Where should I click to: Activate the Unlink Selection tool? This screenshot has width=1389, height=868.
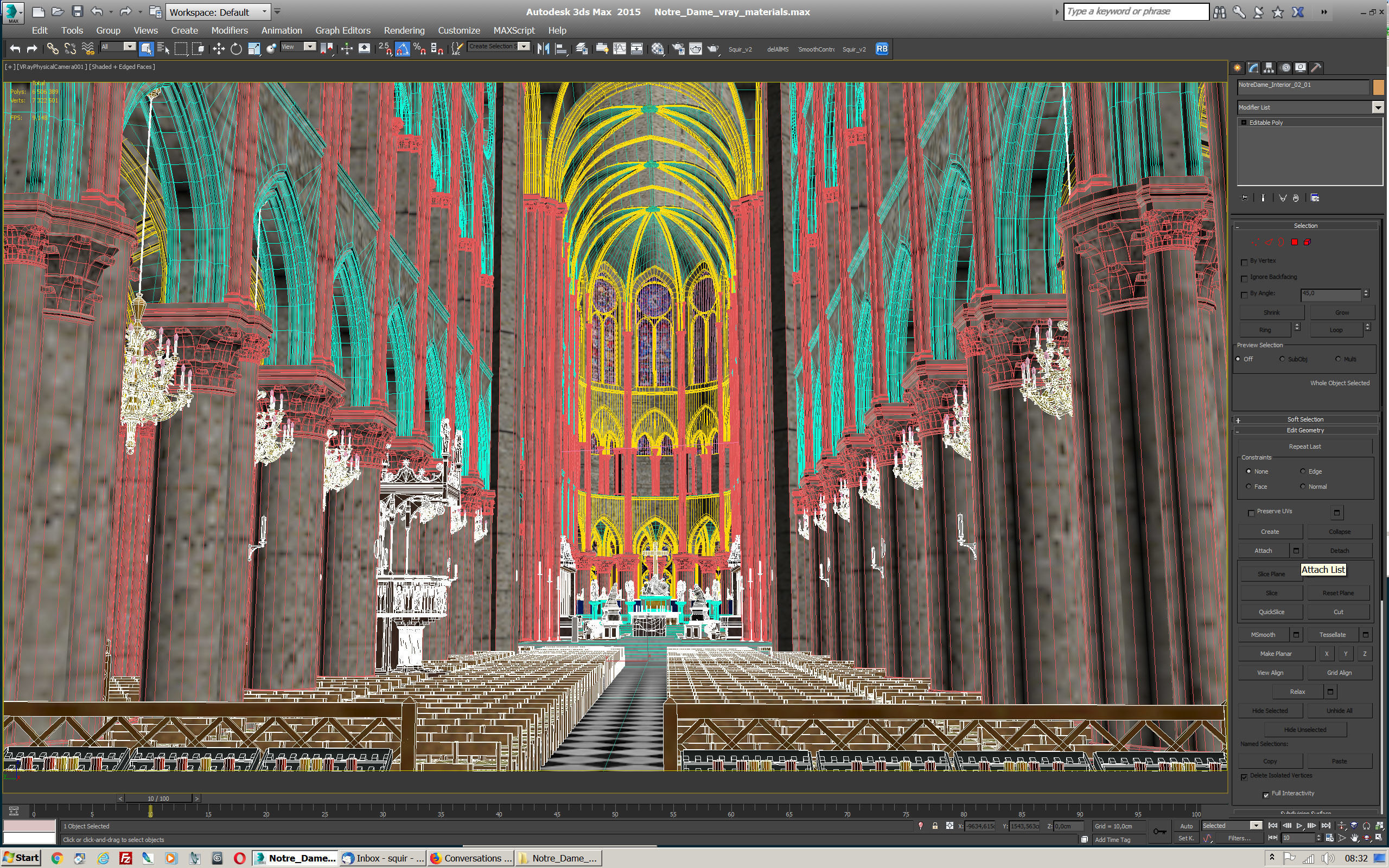tap(70, 49)
